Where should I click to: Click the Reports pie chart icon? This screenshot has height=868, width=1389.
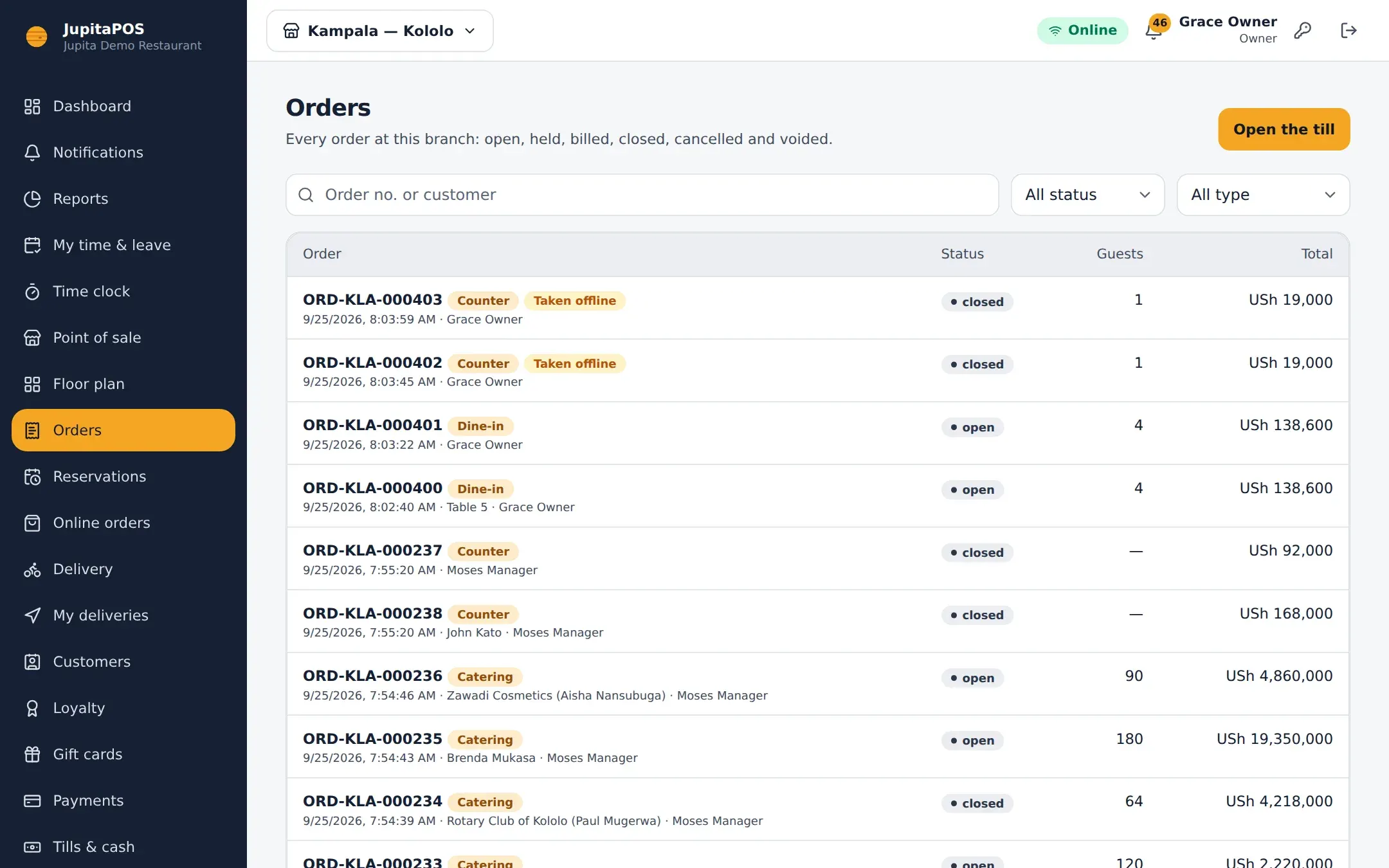32,199
